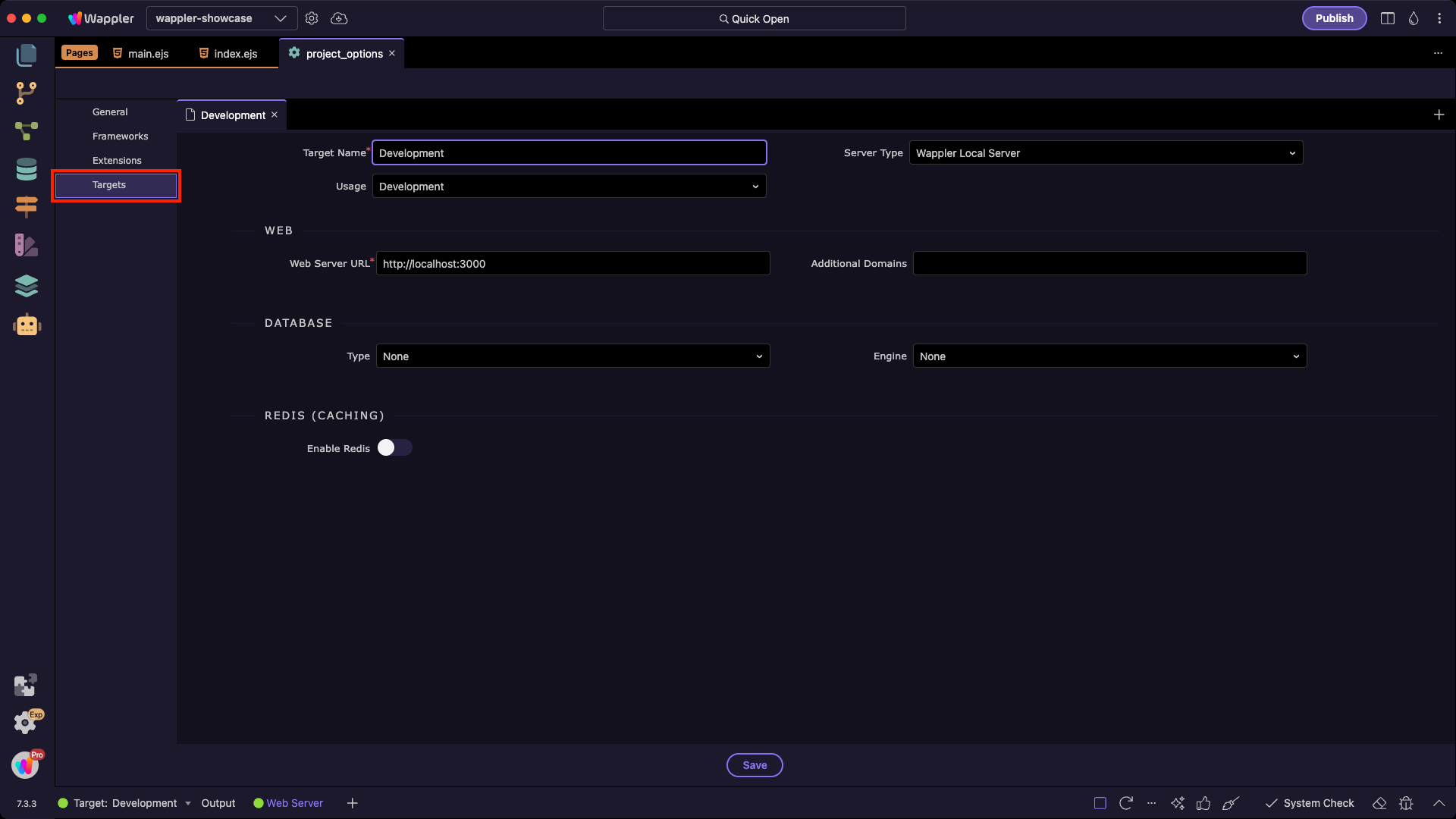Click the eraser icon in status bar
This screenshot has height=819, width=1456.
pos(1379,803)
